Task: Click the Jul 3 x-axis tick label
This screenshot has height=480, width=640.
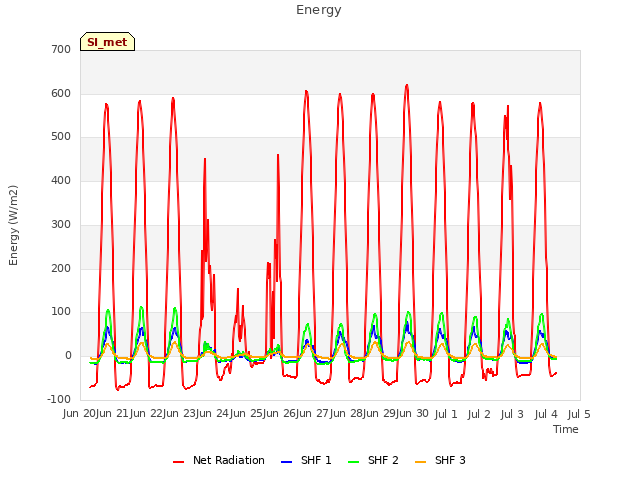Action: point(512,415)
